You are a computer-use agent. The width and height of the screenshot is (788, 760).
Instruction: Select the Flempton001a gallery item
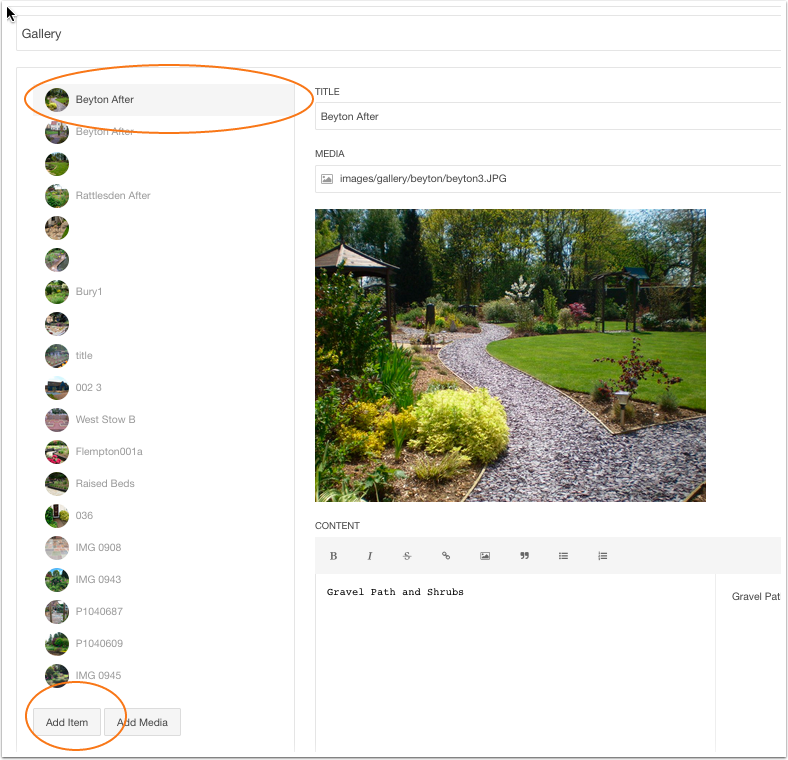[x=163, y=451]
